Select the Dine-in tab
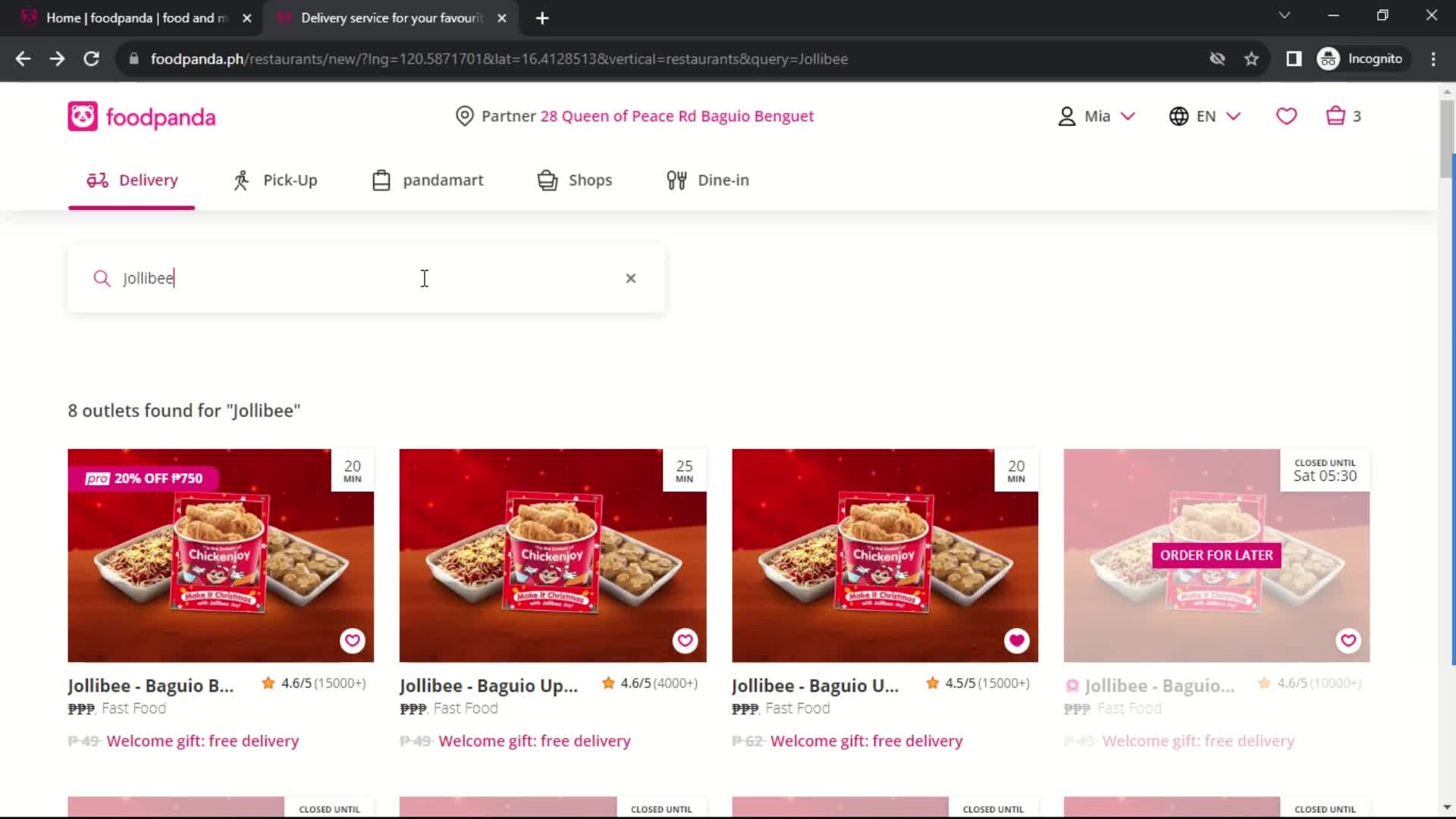Image resolution: width=1456 pixels, height=819 pixels. pos(708,180)
